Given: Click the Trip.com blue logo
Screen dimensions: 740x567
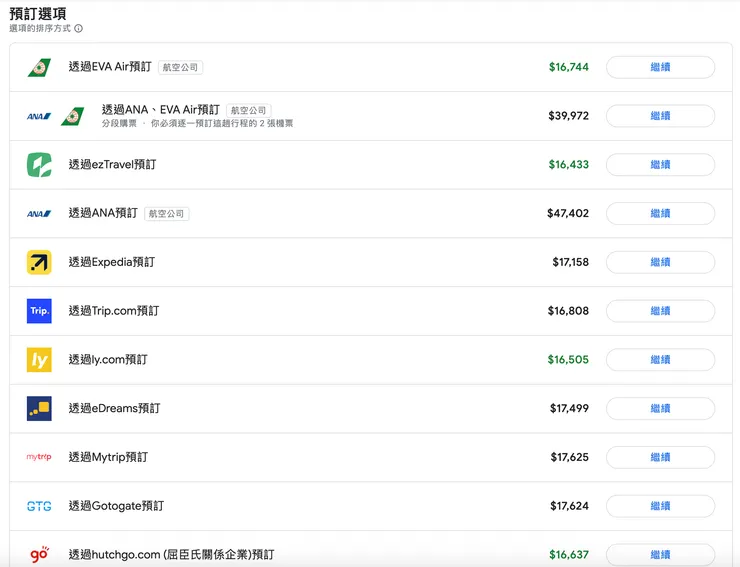Looking at the screenshot, I should [39, 311].
